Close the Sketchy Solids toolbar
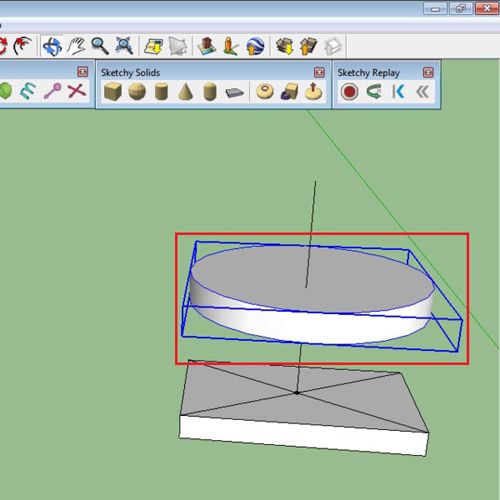Viewport: 500px width, 500px height. 319,72
